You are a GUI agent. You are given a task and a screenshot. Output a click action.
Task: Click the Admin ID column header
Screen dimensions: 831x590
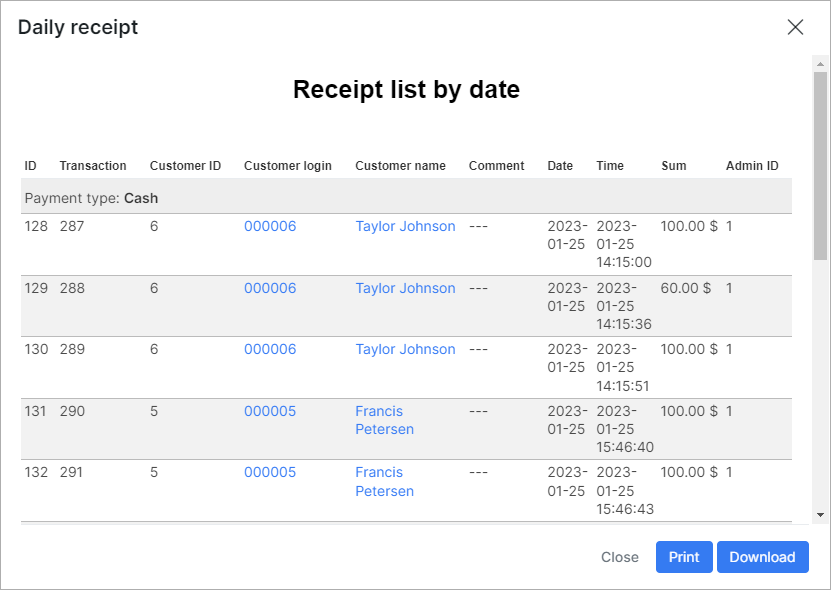[x=752, y=166]
